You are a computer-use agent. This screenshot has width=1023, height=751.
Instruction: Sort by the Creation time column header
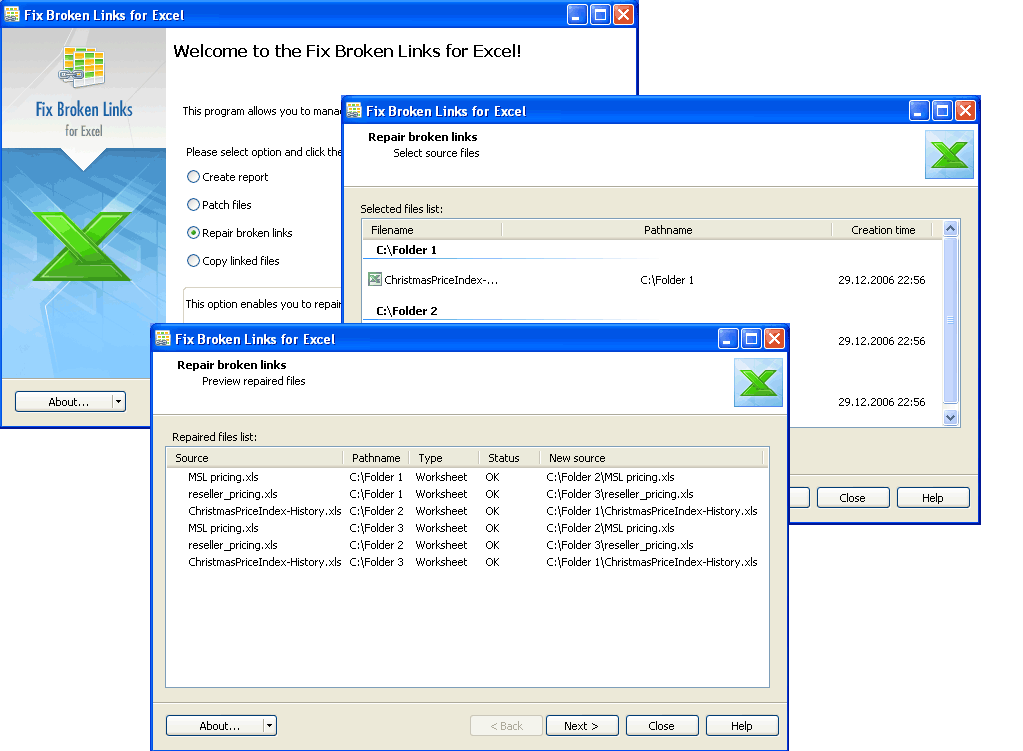point(883,230)
